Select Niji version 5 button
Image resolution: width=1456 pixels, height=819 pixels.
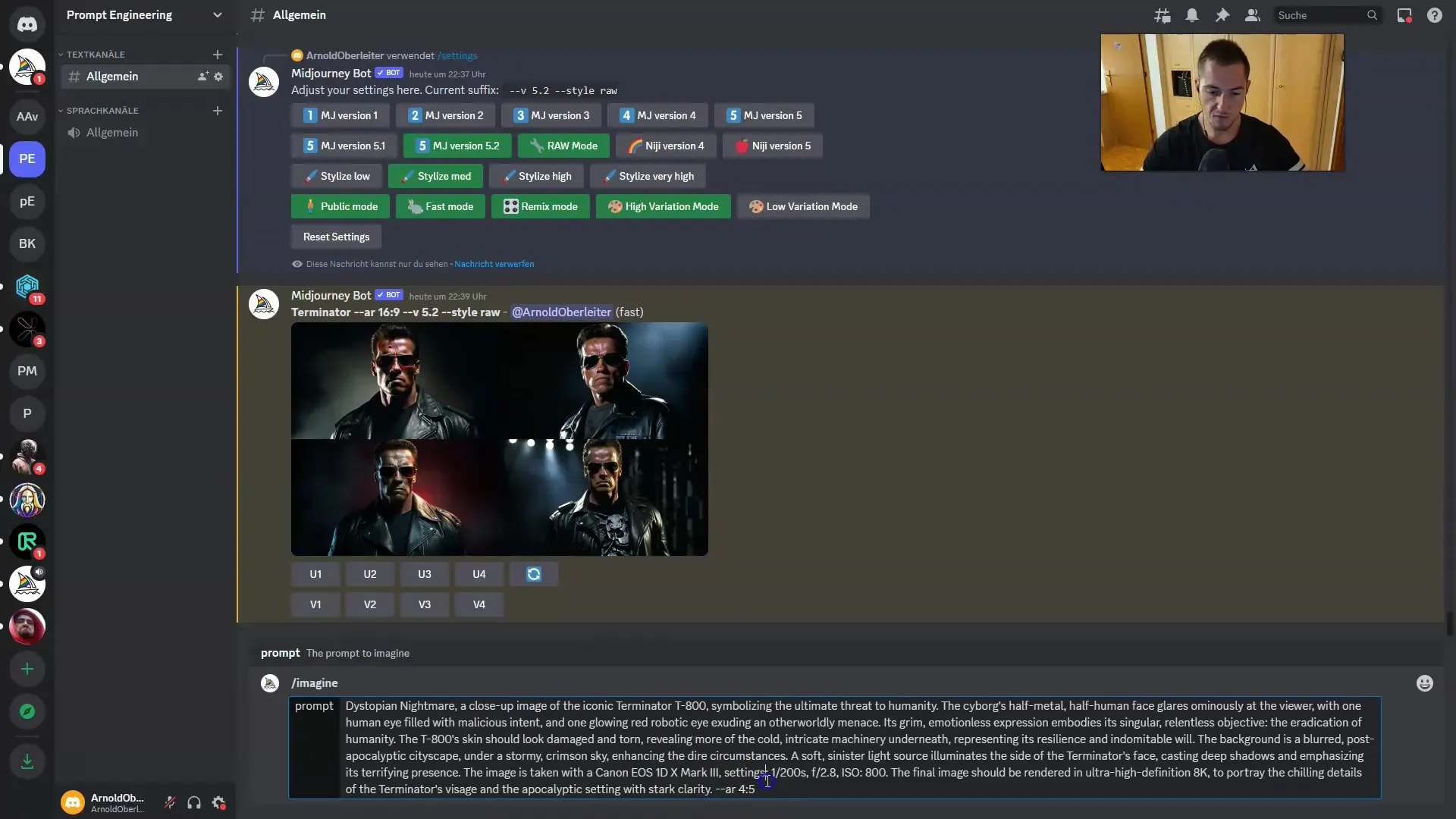pyautogui.click(x=773, y=146)
